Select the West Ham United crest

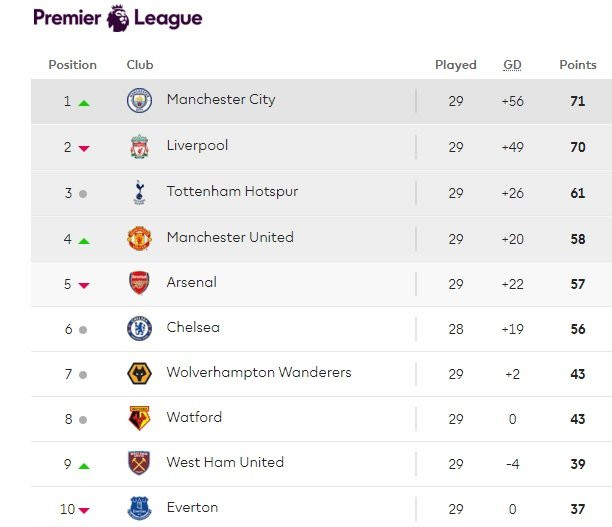click(139, 463)
